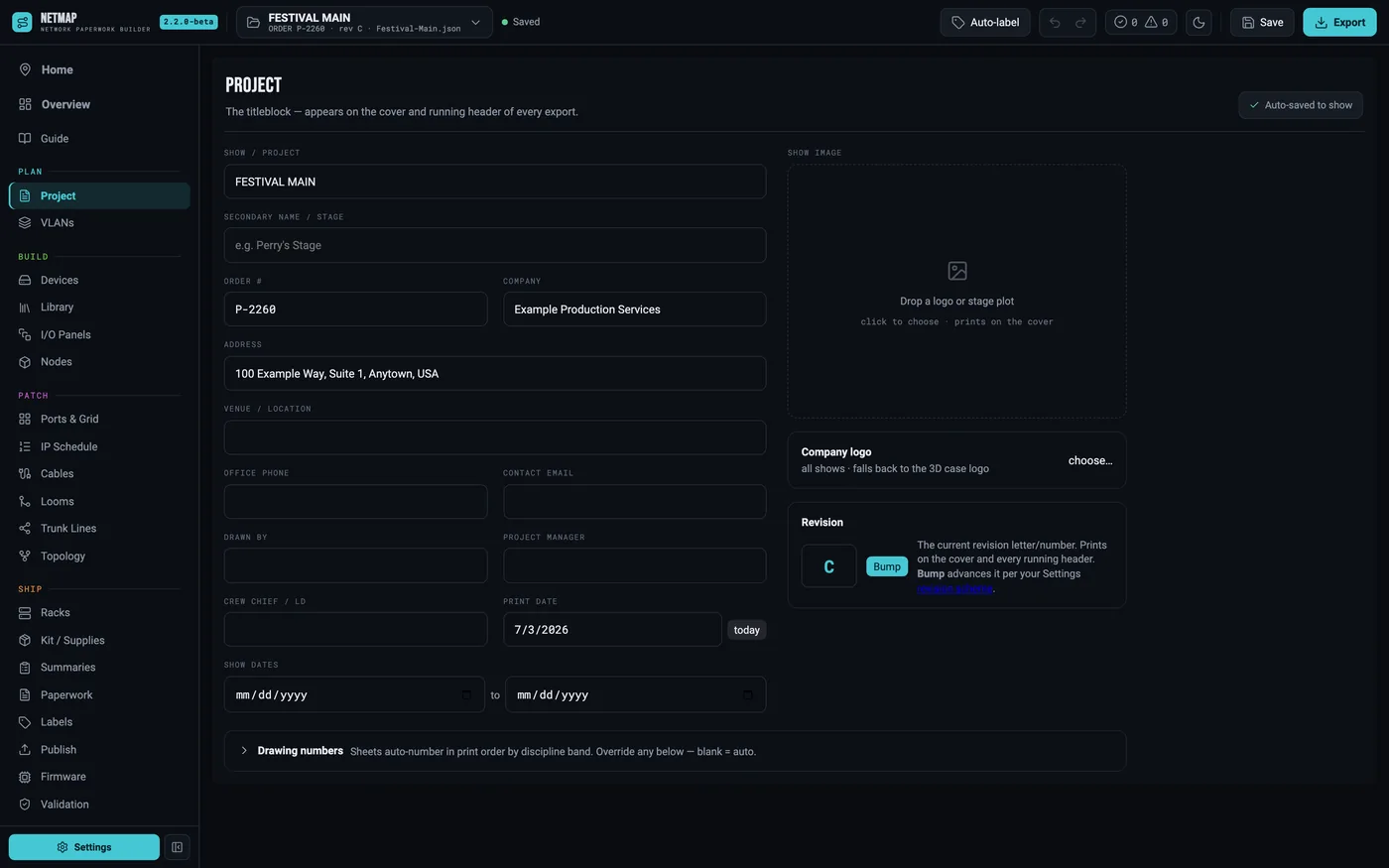Viewport: 1389px width, 868px height.
Task: Click the Show / Project name field
Action: [x=495, y=182]
